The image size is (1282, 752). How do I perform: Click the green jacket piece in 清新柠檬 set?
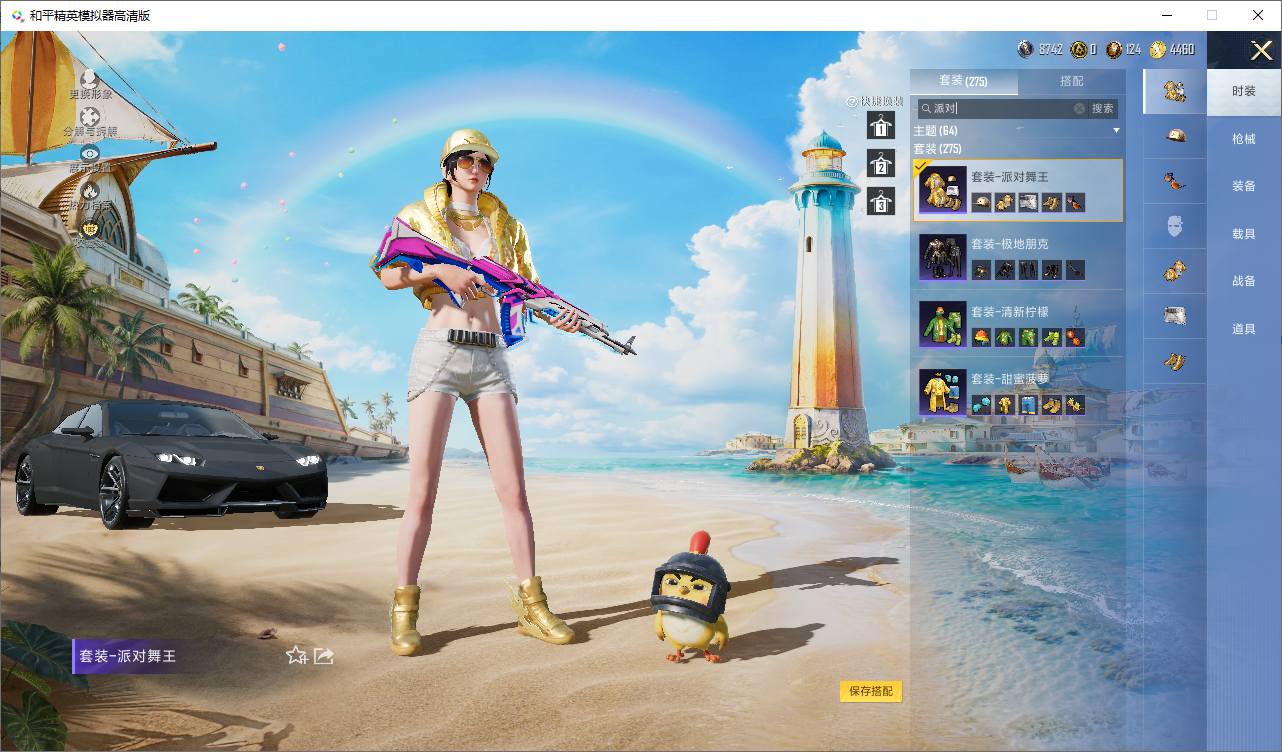pos(1004,337)
